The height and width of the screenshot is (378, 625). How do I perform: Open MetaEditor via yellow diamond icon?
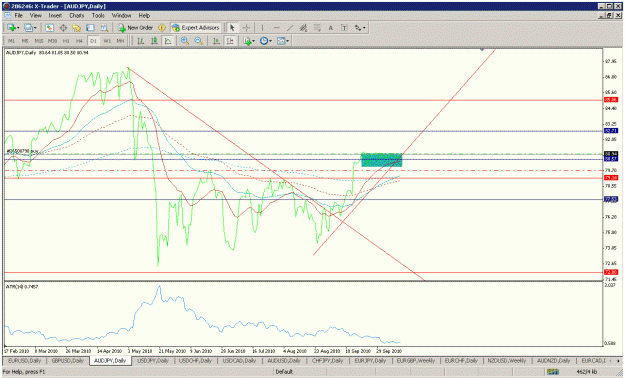(x=162, y=28)
